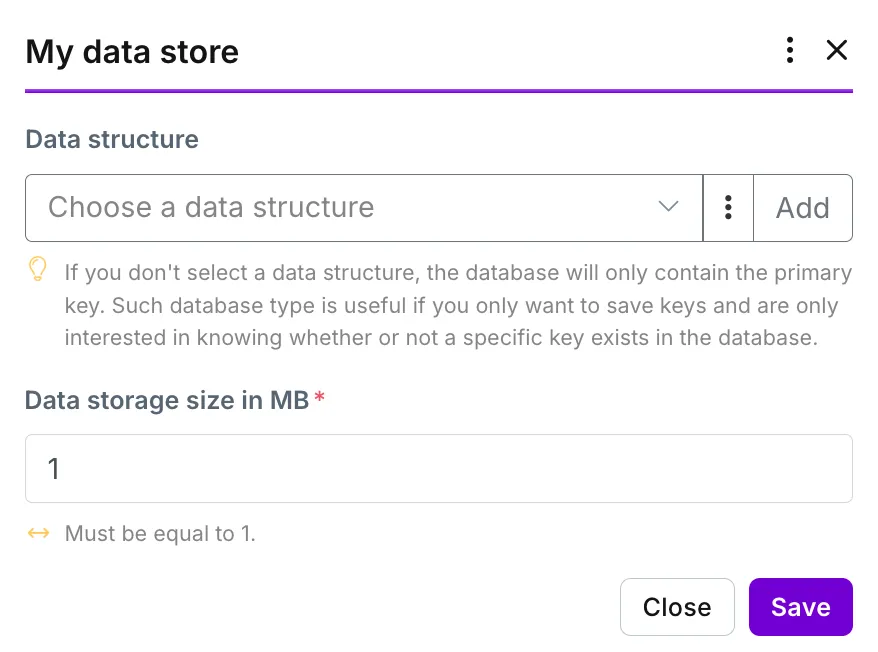The image size is (878, 652).
Task: Click the 'Data storage size in MB' label
Action: 167,400
